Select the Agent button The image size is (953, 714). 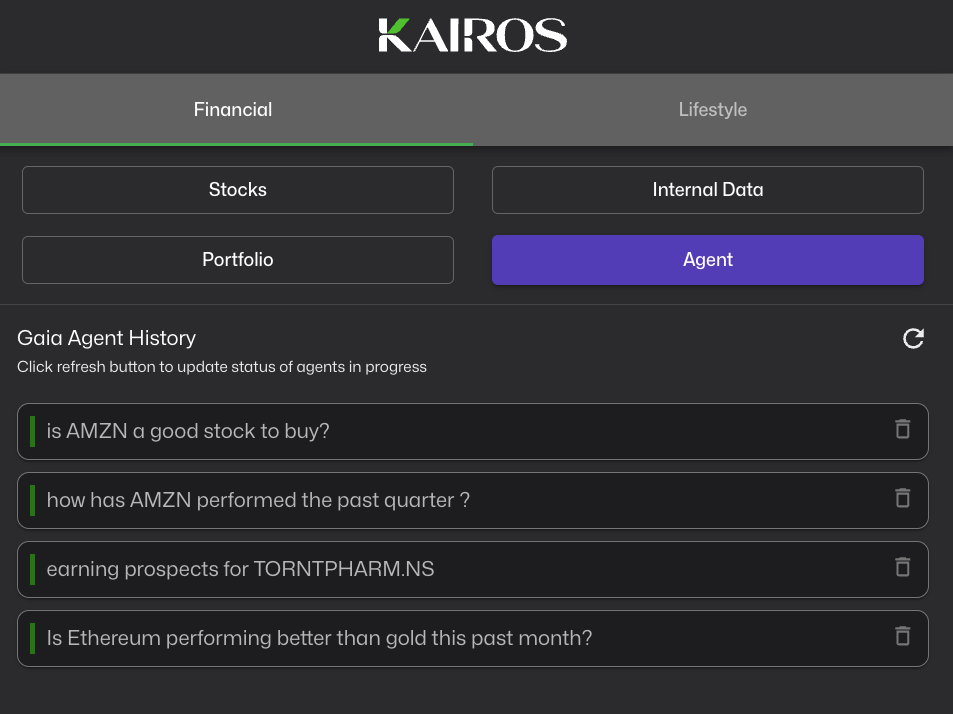tap(707, 260)
